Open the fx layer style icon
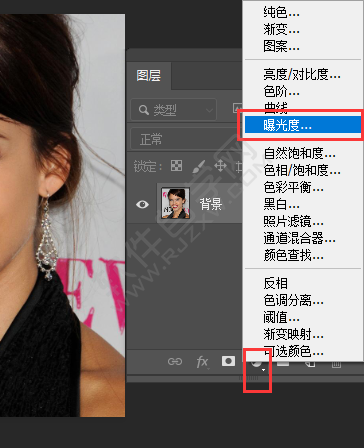Screen dimensions: 364x448 [202, 362]
